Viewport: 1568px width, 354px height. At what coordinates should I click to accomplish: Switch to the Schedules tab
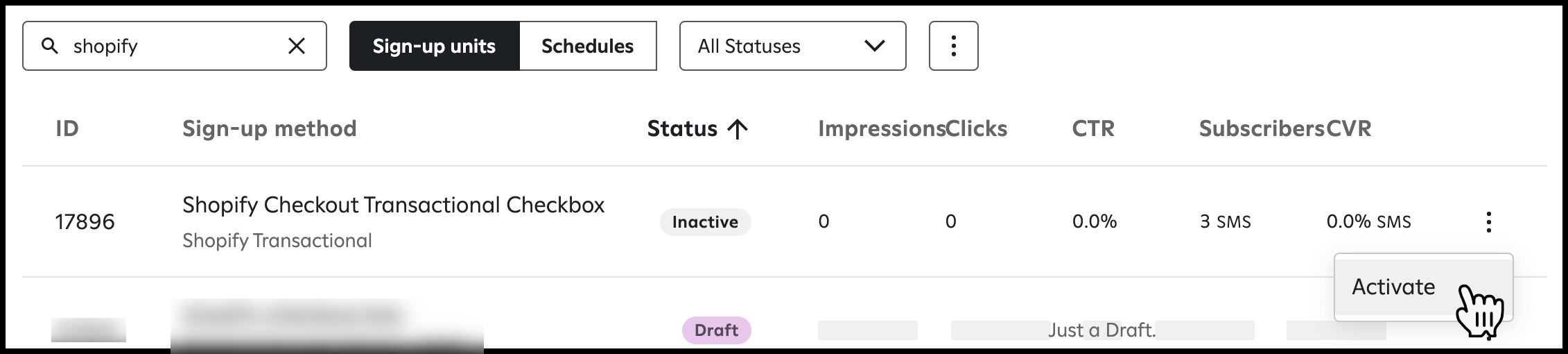click(x=587, y=46)
